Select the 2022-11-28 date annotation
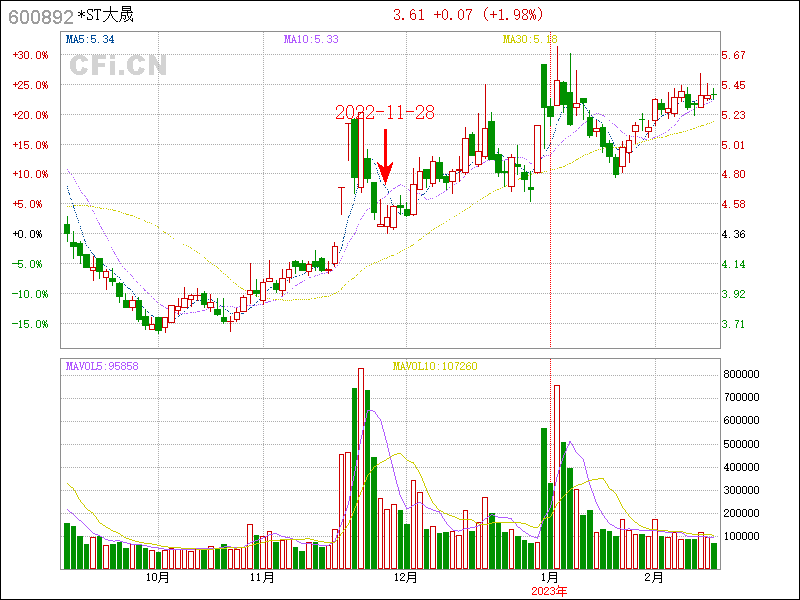The height and width of the screenshot is (600, 800). point(384,112)
